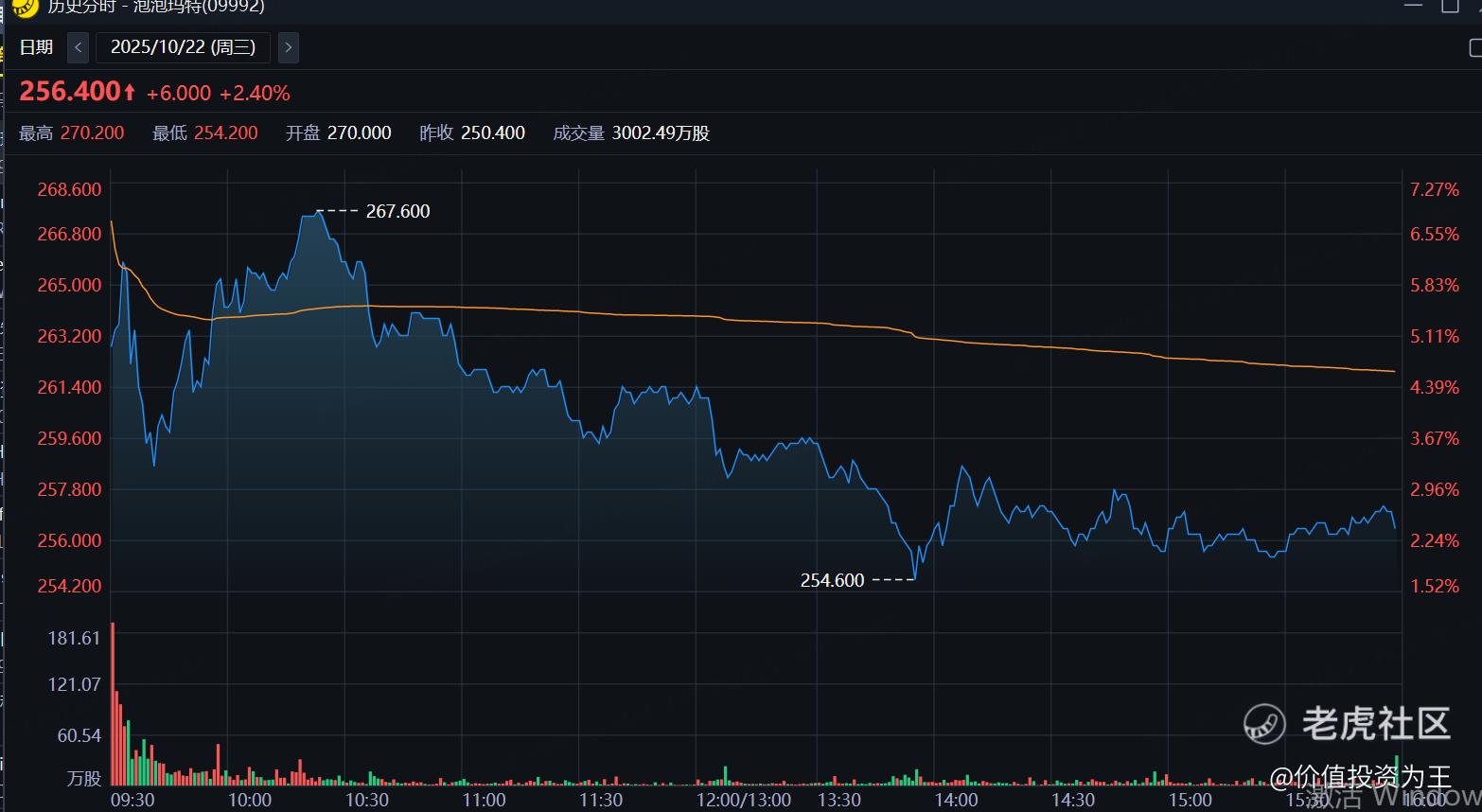Open the date field 2025/10/22 (周三)
This screenshot has width=1482, height=812.
point(183,47)
